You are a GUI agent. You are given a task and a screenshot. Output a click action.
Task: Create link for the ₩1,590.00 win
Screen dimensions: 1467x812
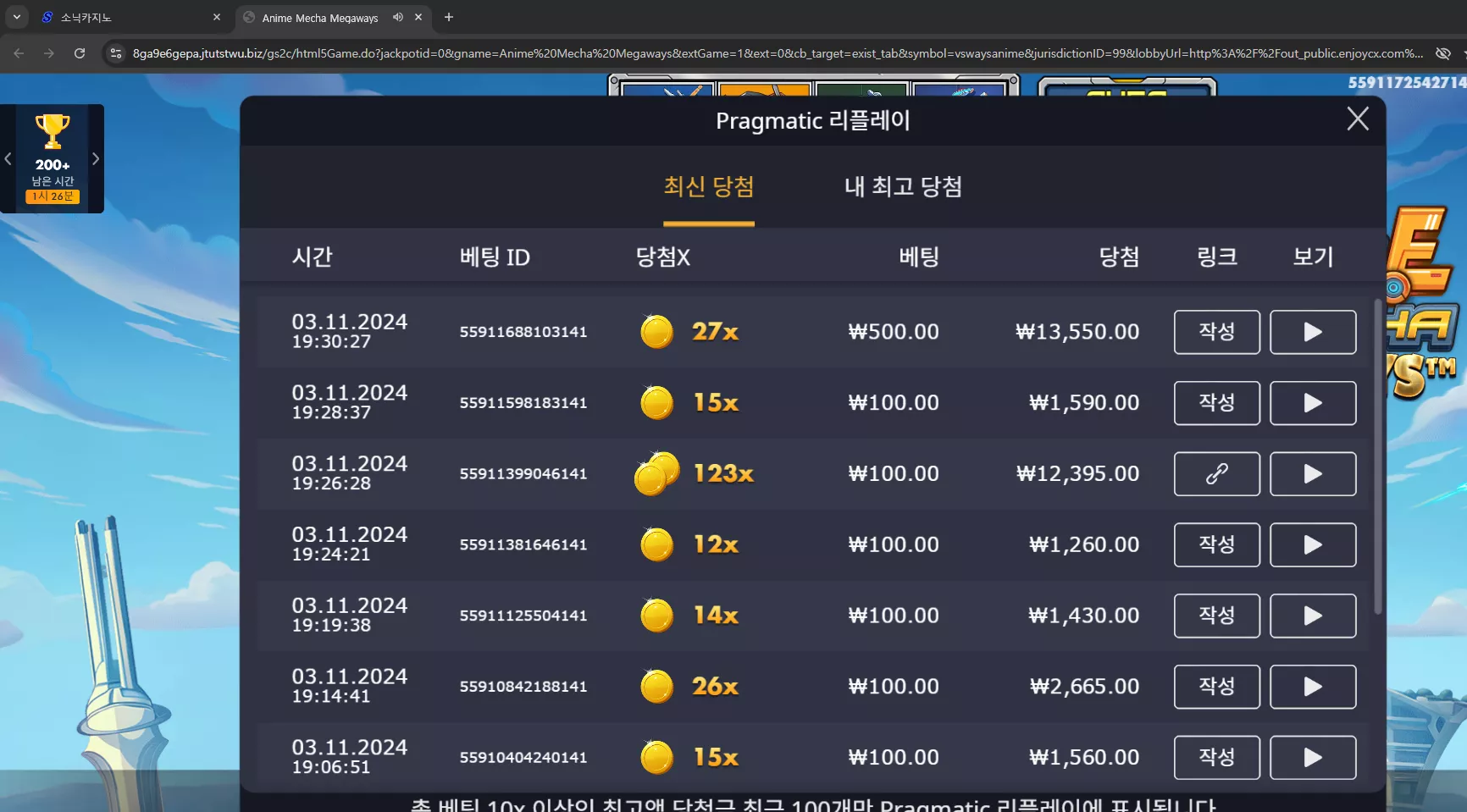(1216, 403)
